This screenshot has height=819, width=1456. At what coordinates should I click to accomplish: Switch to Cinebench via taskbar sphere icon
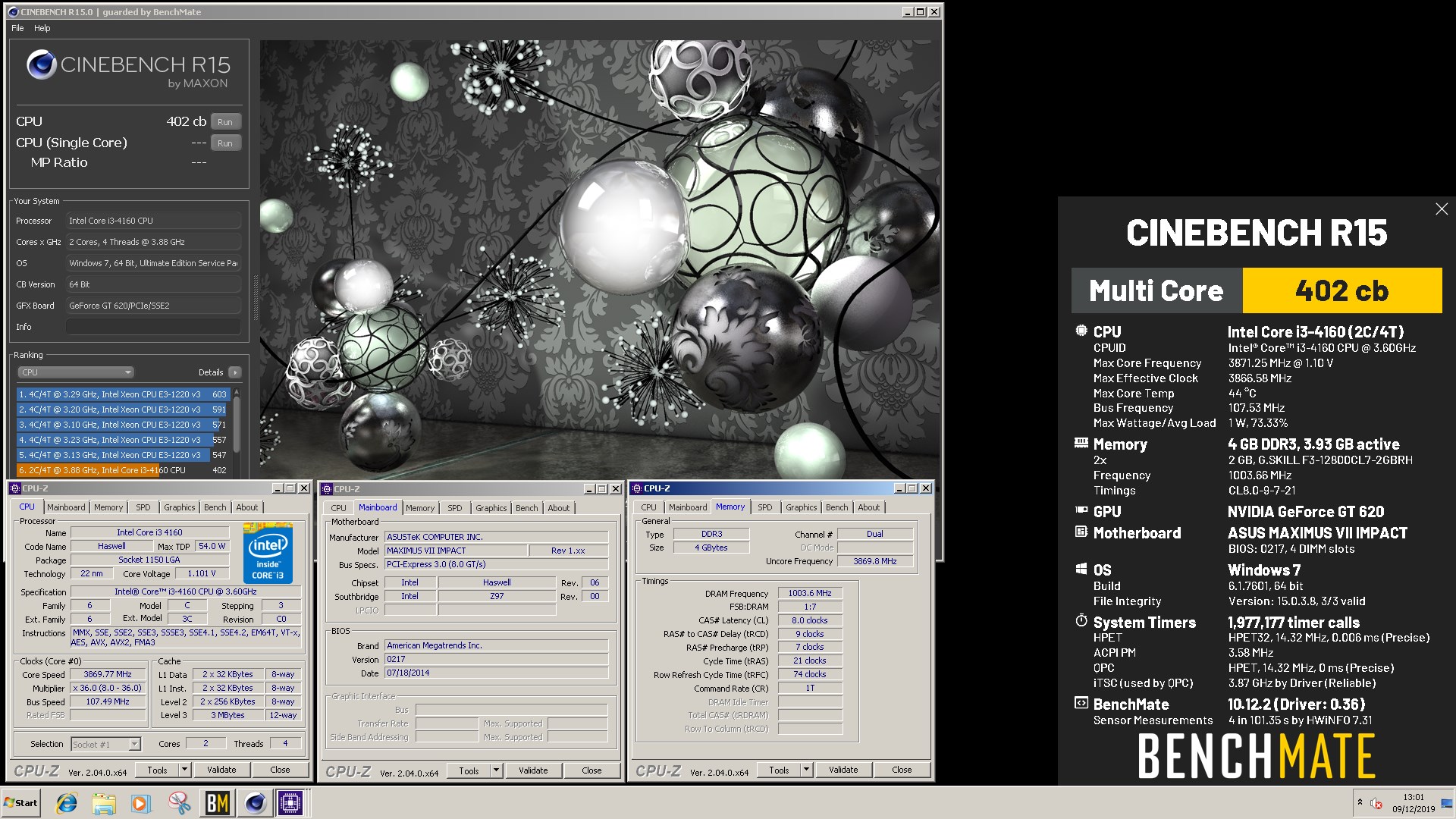pos(255,803)
